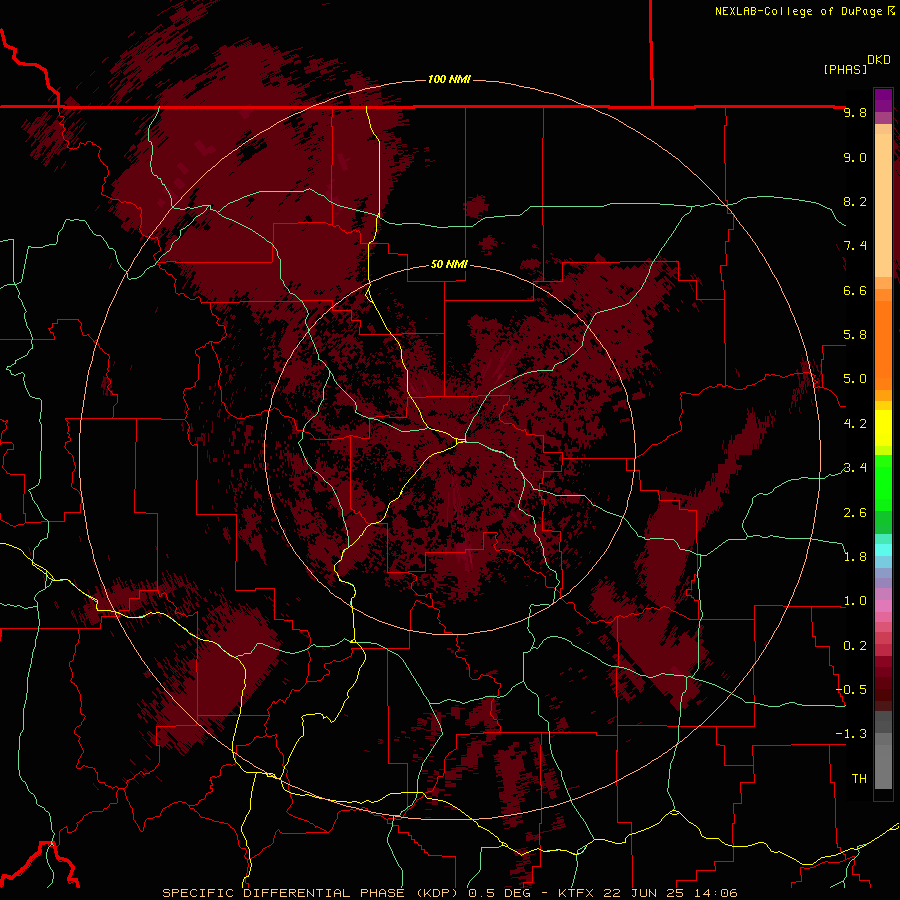The width and height of the screenshot is (900, 900).
Task: Click the [PHAS] units label
Action: click(845, 70)
